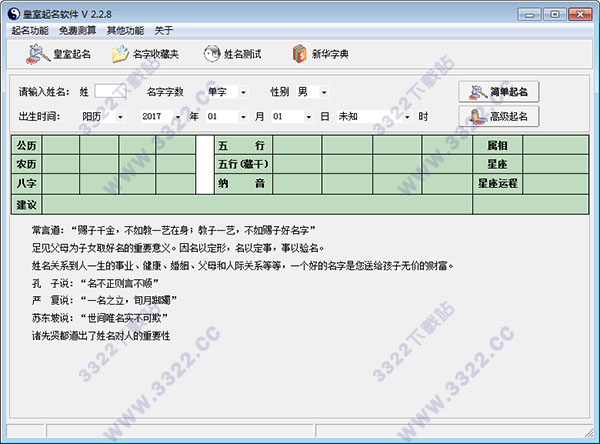
Task: Click the 公历 row header cell
Action: 27,145
